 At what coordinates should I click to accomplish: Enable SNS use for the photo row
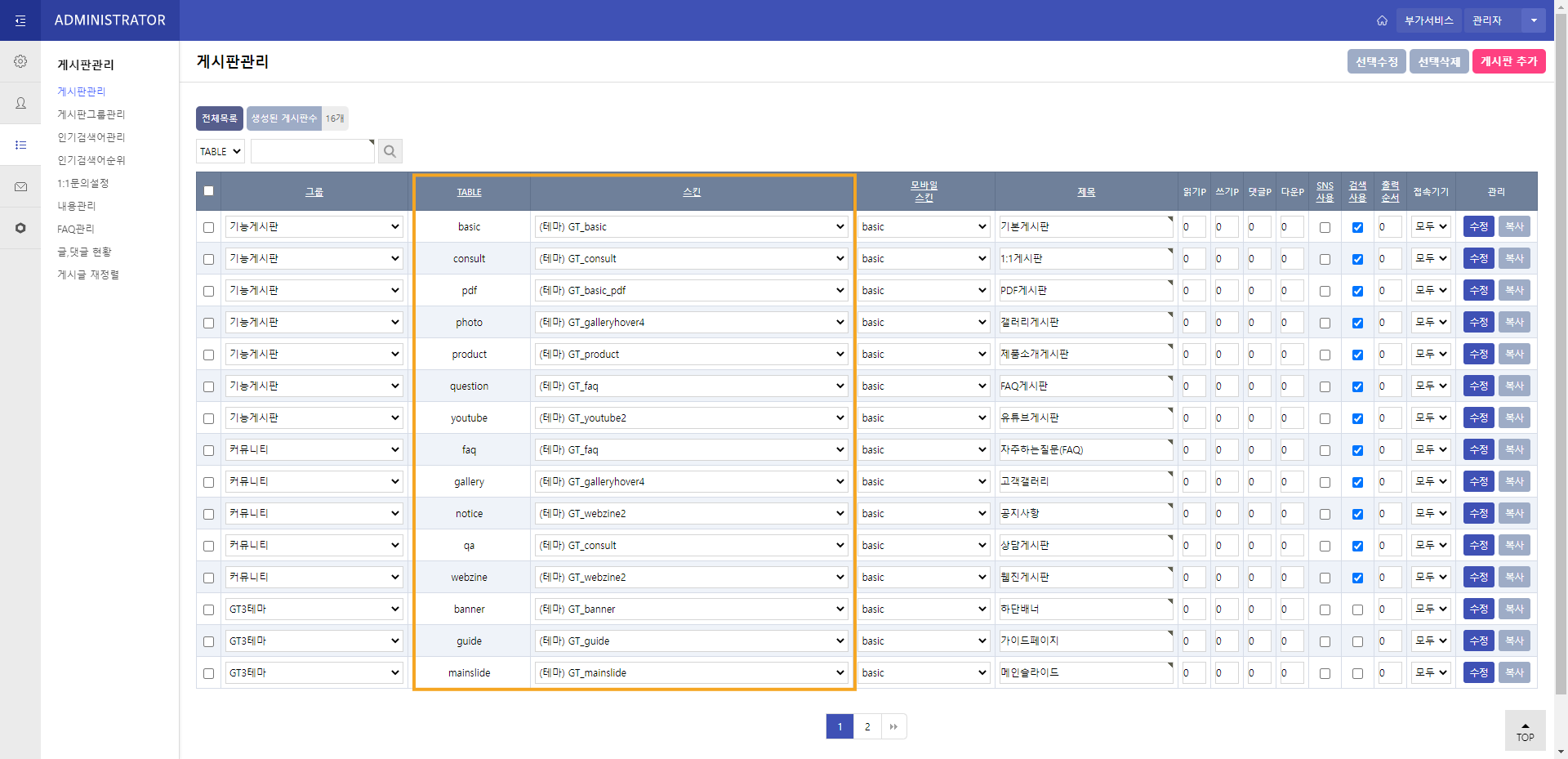pos(1325,323)
